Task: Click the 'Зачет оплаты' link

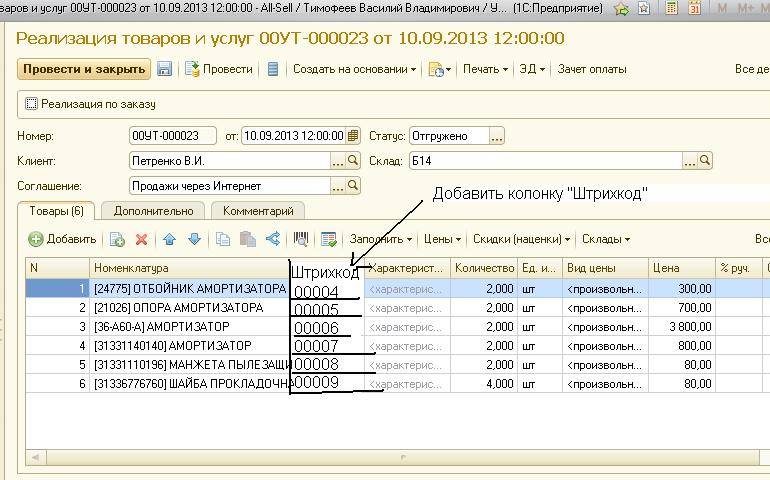Action: [x=592, y=69]
